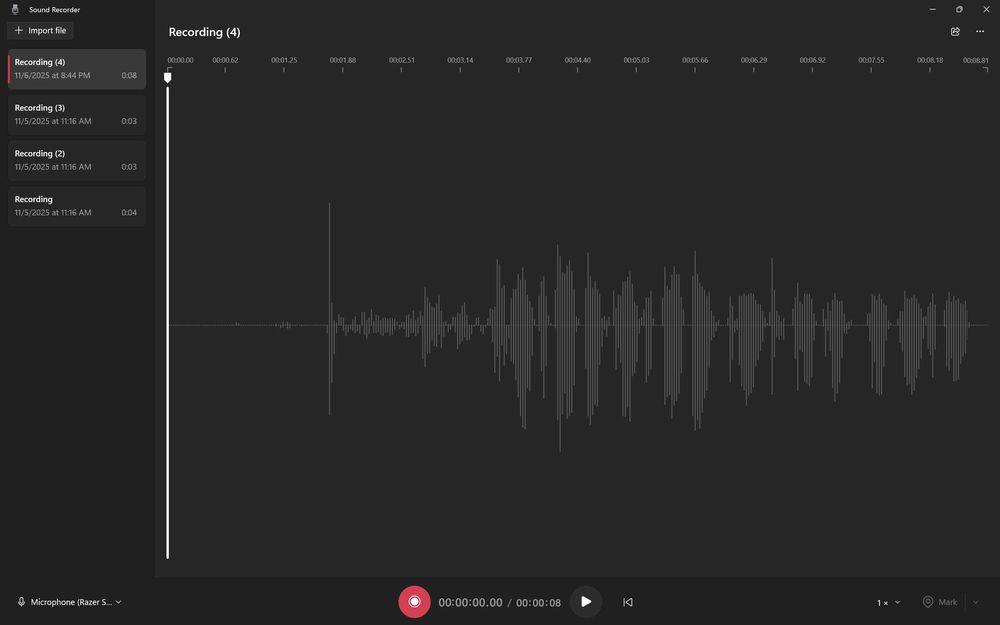
Task: Click the total duration 00:00:08 text
Action: 538,603
